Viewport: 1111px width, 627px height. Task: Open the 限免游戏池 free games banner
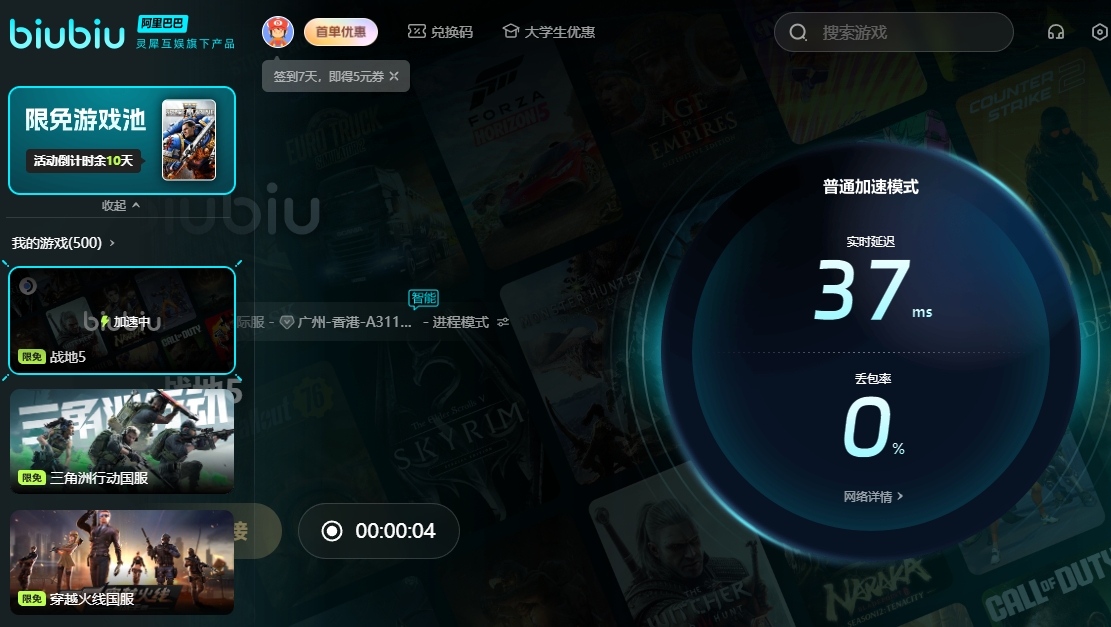coord(122,140)
